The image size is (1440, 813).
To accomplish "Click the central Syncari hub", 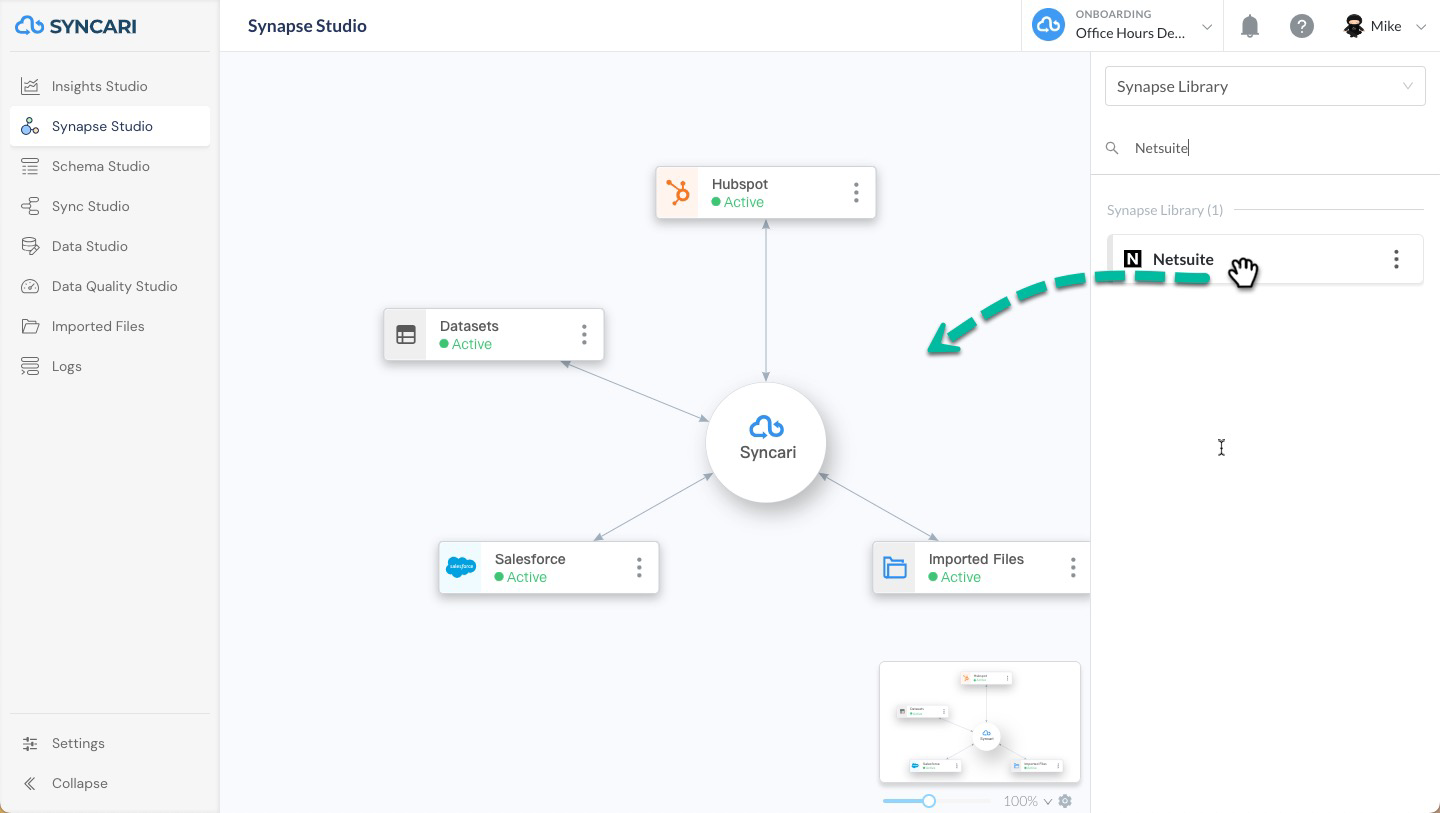I will (766, 442).
